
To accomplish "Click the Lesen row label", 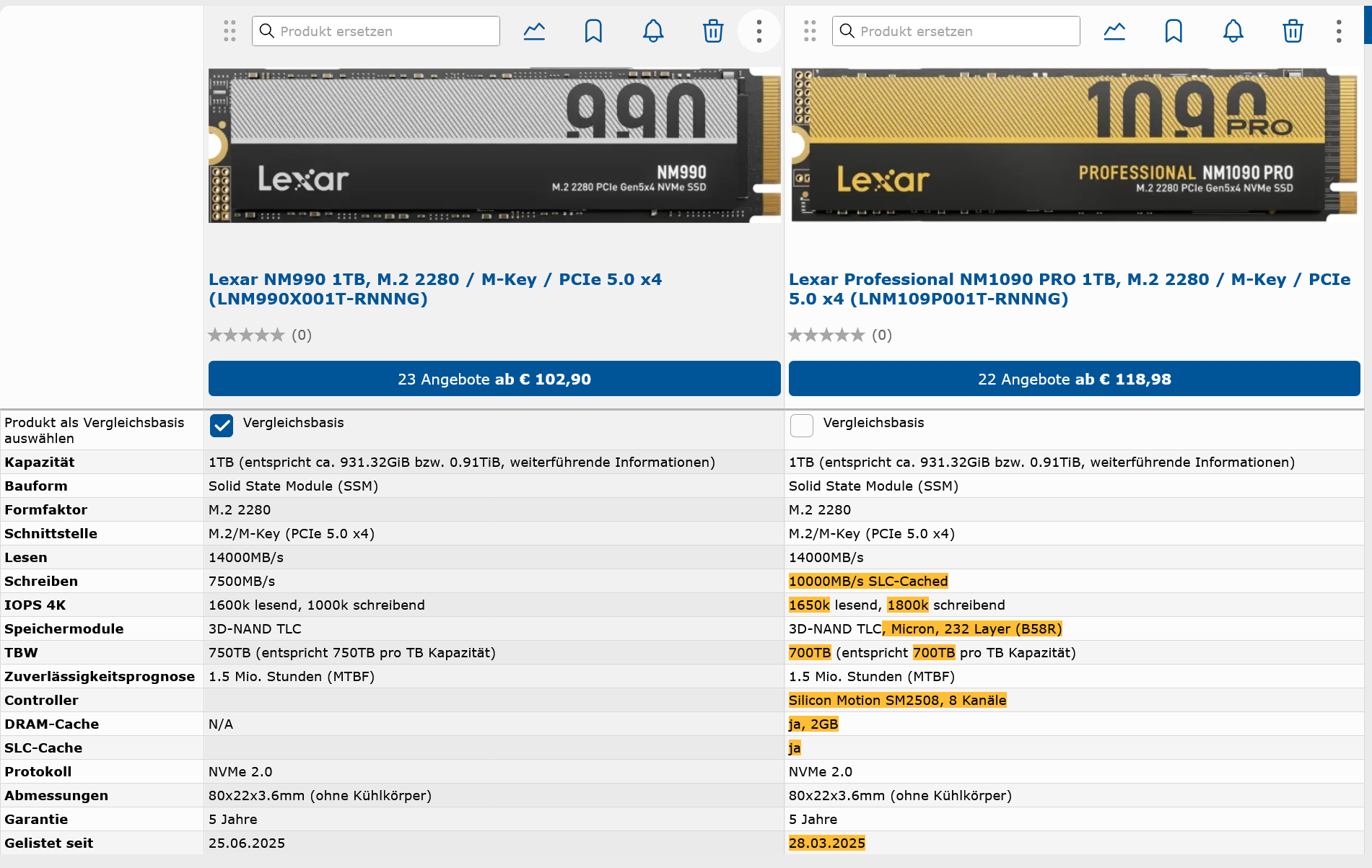I will [x=26, y=557].
